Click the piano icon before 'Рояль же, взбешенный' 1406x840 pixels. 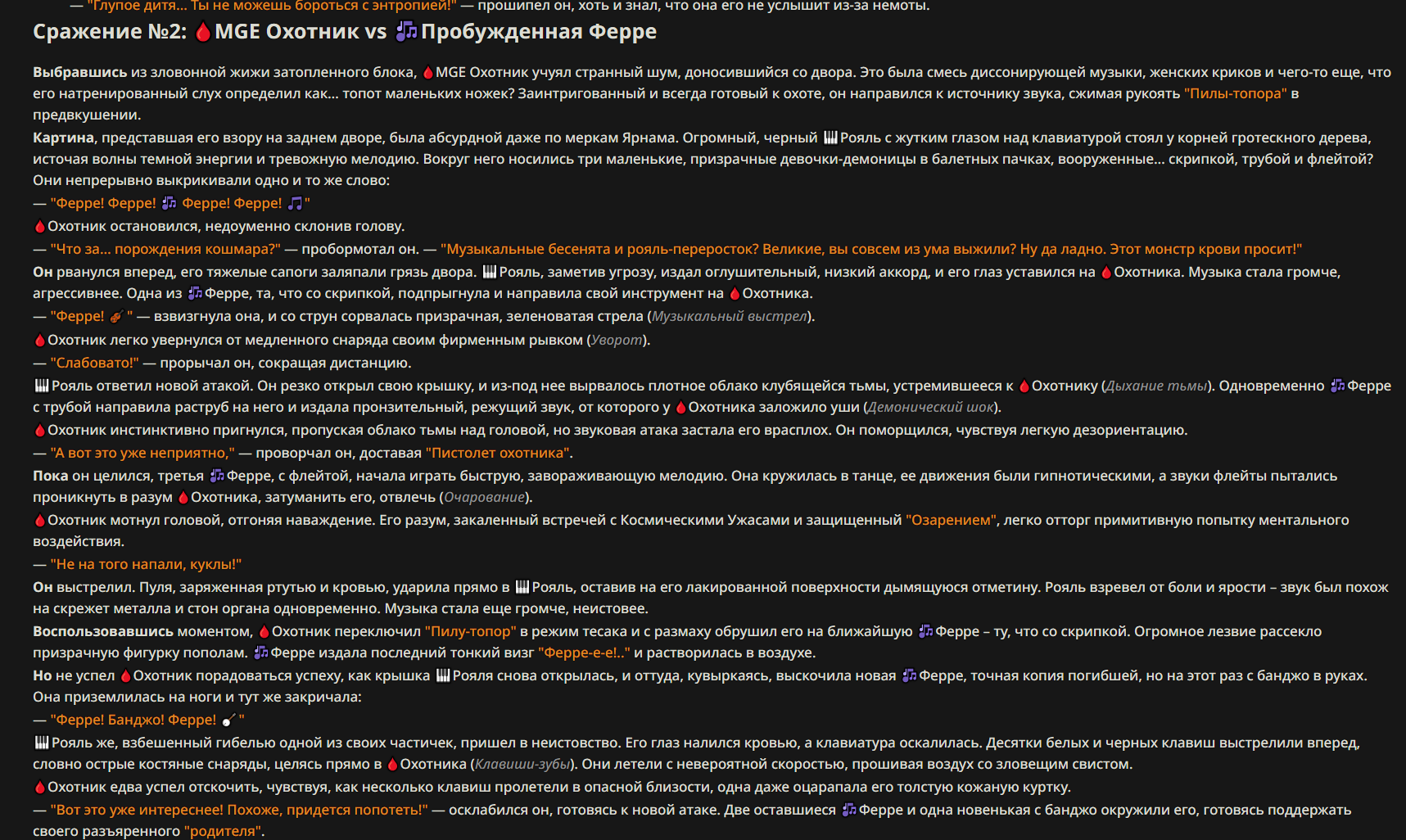pyautogui.click(x=42, y=743)
